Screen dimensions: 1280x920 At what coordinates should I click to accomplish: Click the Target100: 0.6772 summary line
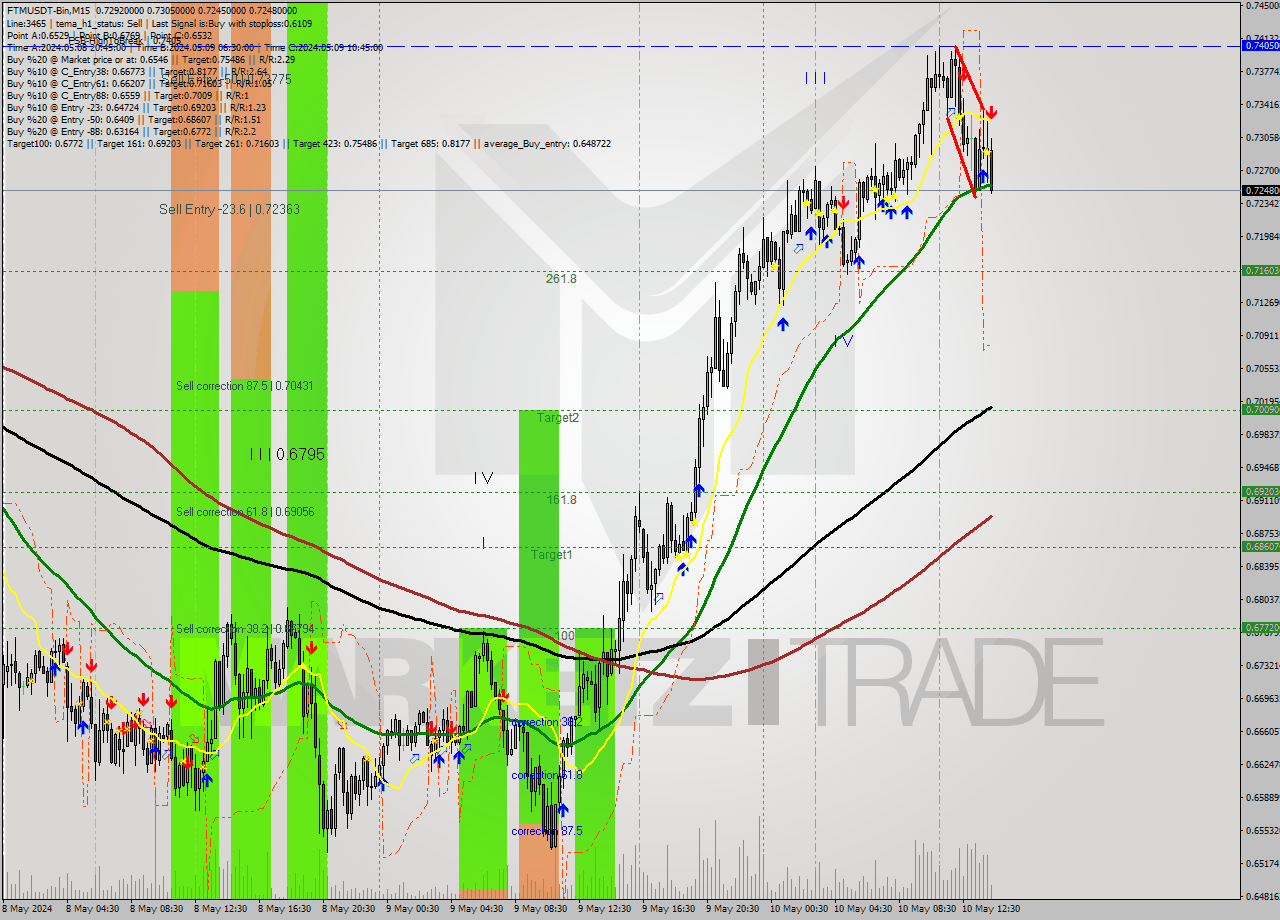pos(308,144)
